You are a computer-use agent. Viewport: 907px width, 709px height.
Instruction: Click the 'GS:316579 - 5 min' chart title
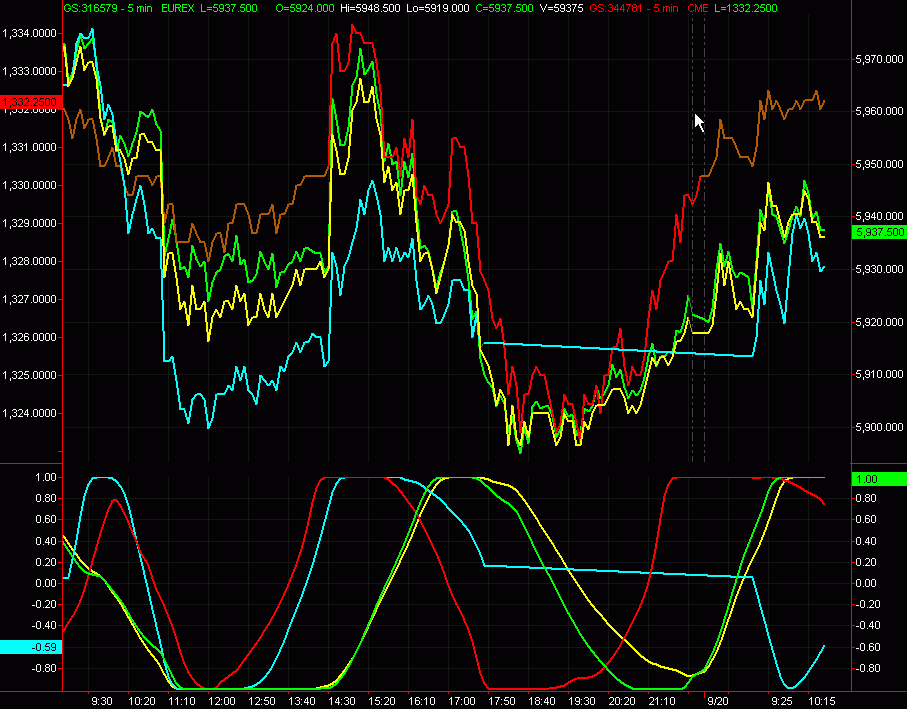pyautogui.click(x=108, y=8)
